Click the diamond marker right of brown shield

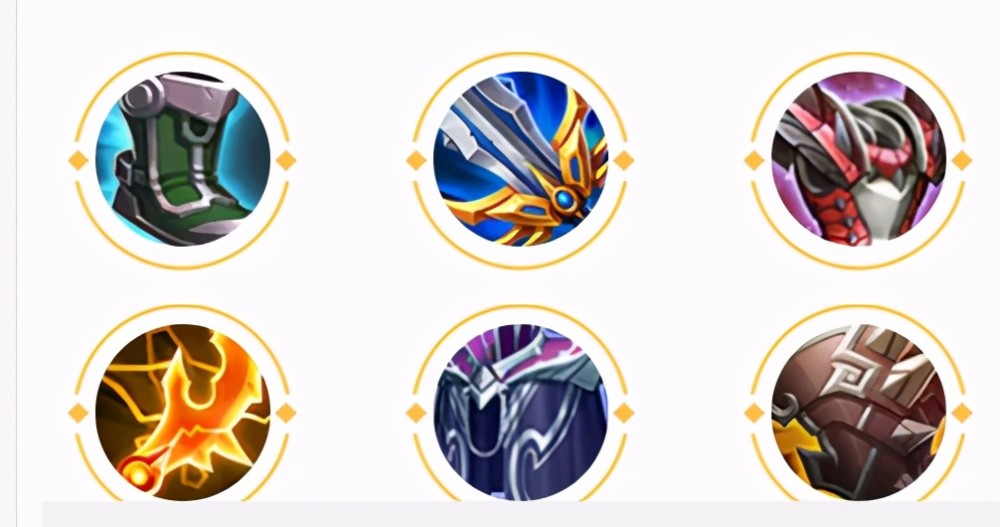click(962, 413)
